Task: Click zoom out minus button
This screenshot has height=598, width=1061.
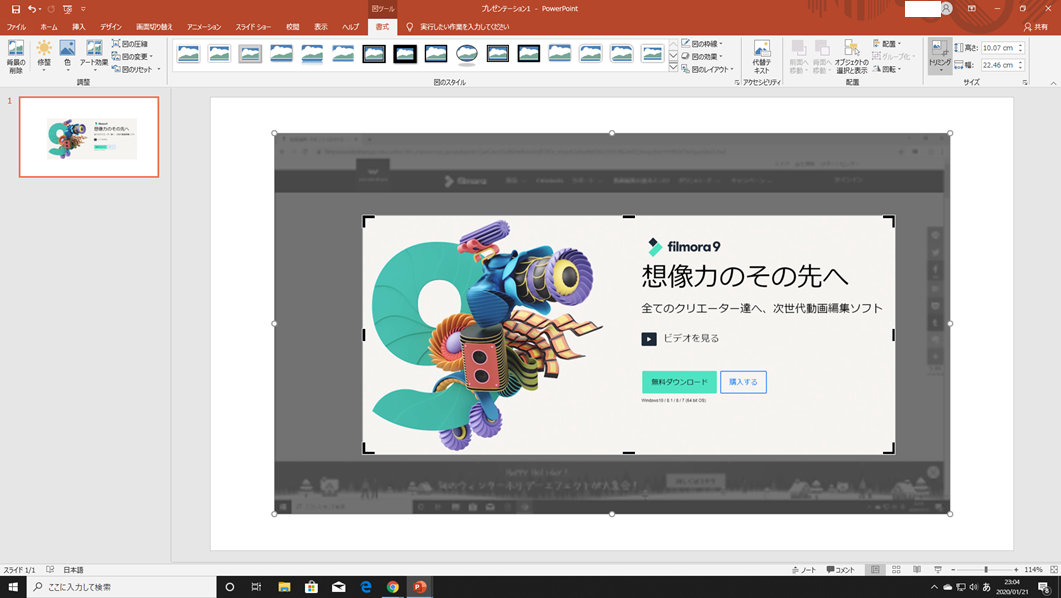Action: pyautogui.click(x=953, y=570)
